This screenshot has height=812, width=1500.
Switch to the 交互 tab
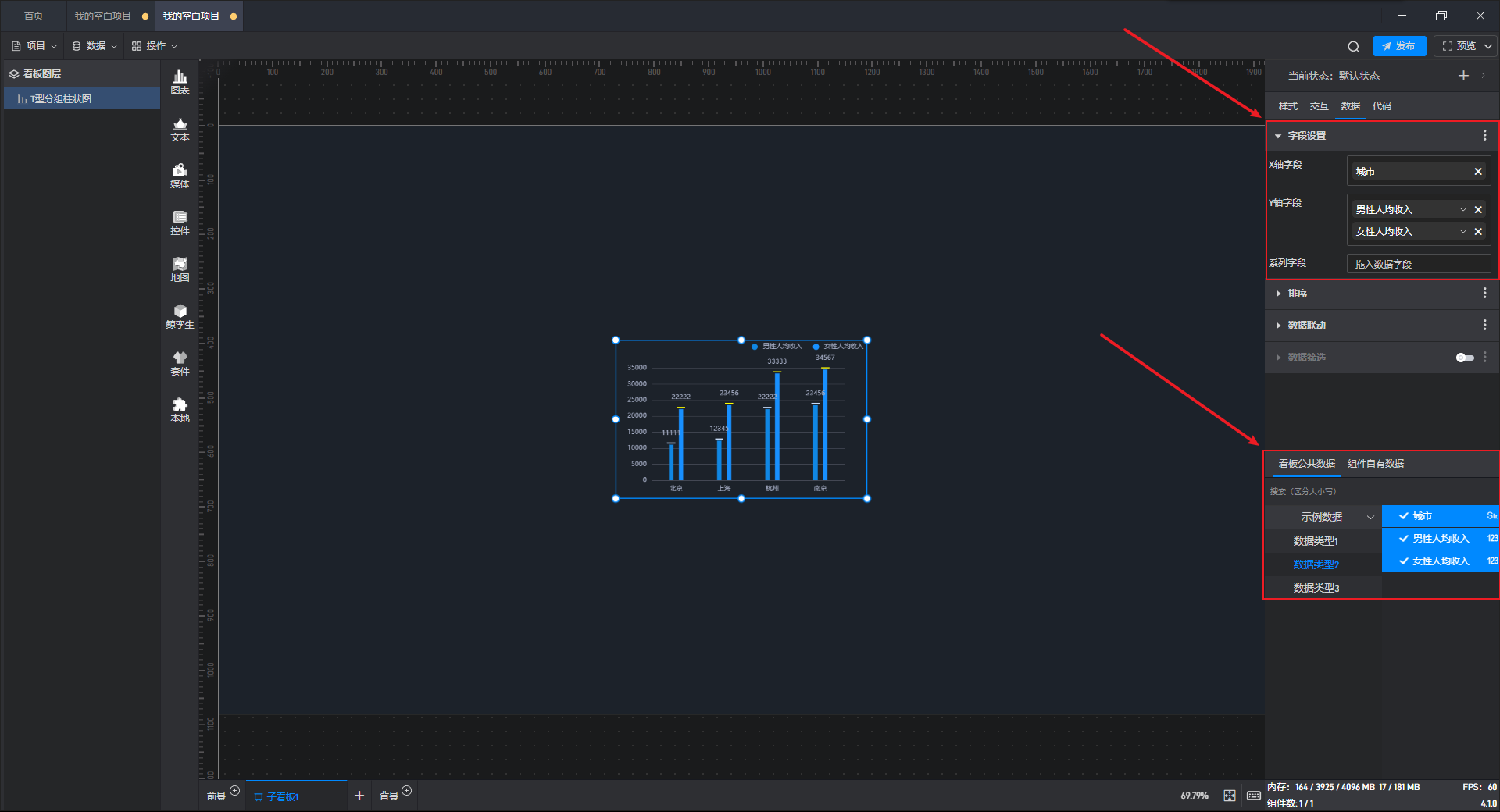point(1320,106)
